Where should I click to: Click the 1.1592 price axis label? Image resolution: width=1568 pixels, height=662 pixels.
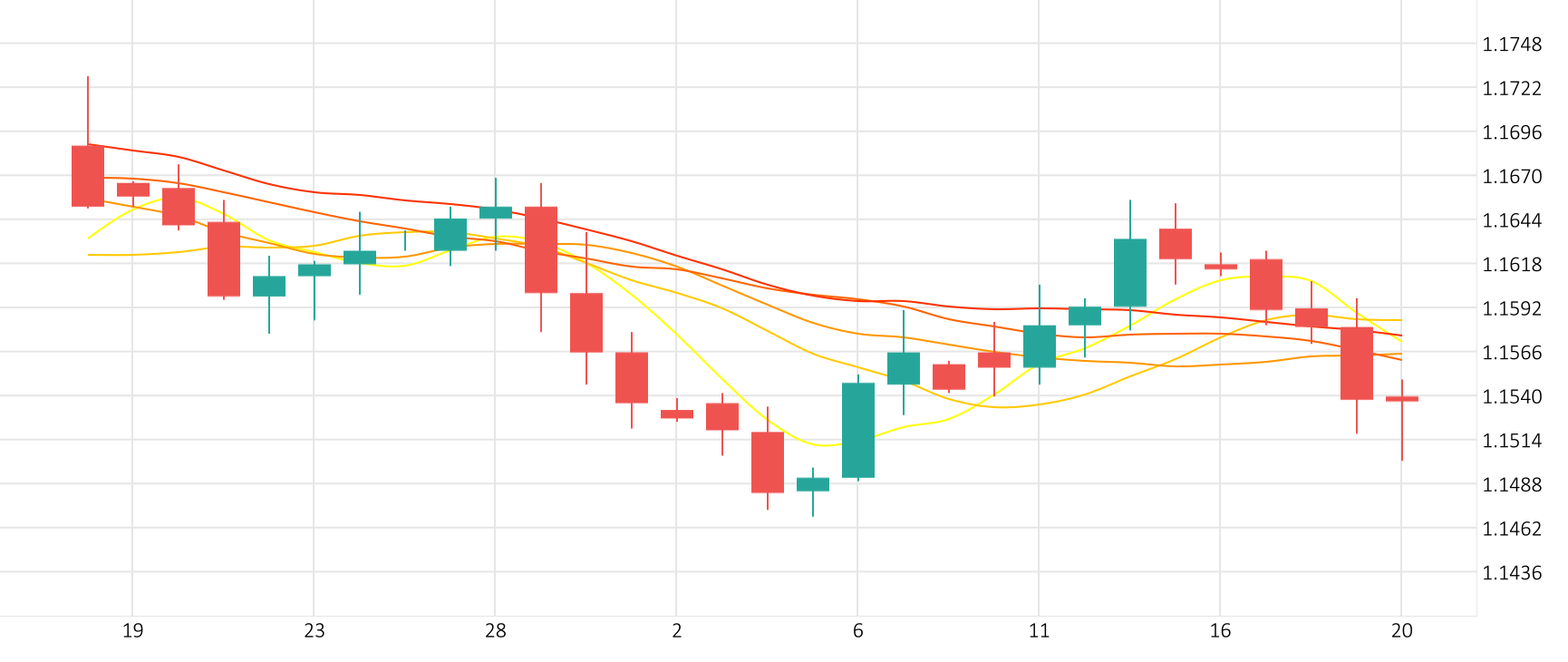[x=1511, y=308]
